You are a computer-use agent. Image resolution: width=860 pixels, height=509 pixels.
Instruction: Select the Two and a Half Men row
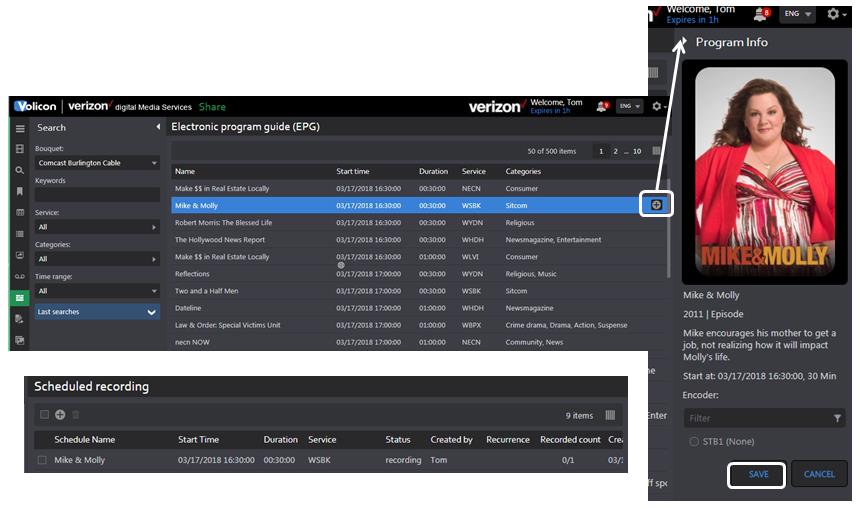419,291
